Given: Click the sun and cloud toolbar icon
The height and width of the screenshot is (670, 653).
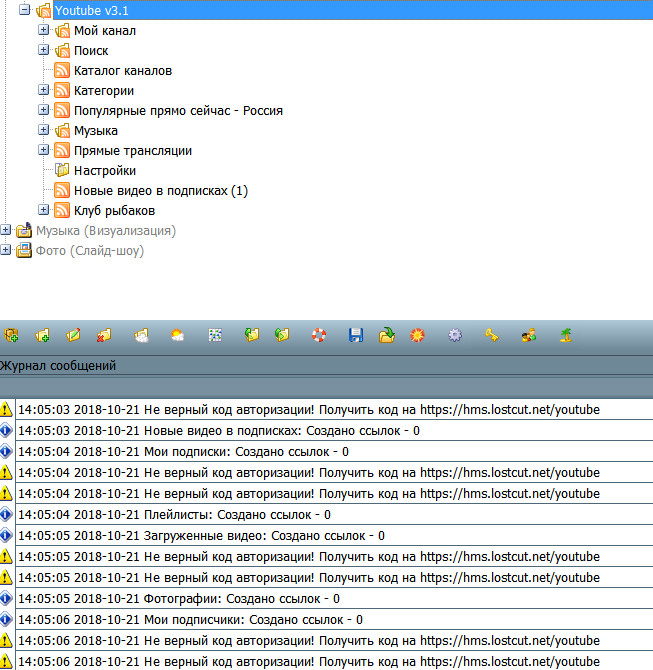Looking at the screenshot, I should tap(177, 336).
